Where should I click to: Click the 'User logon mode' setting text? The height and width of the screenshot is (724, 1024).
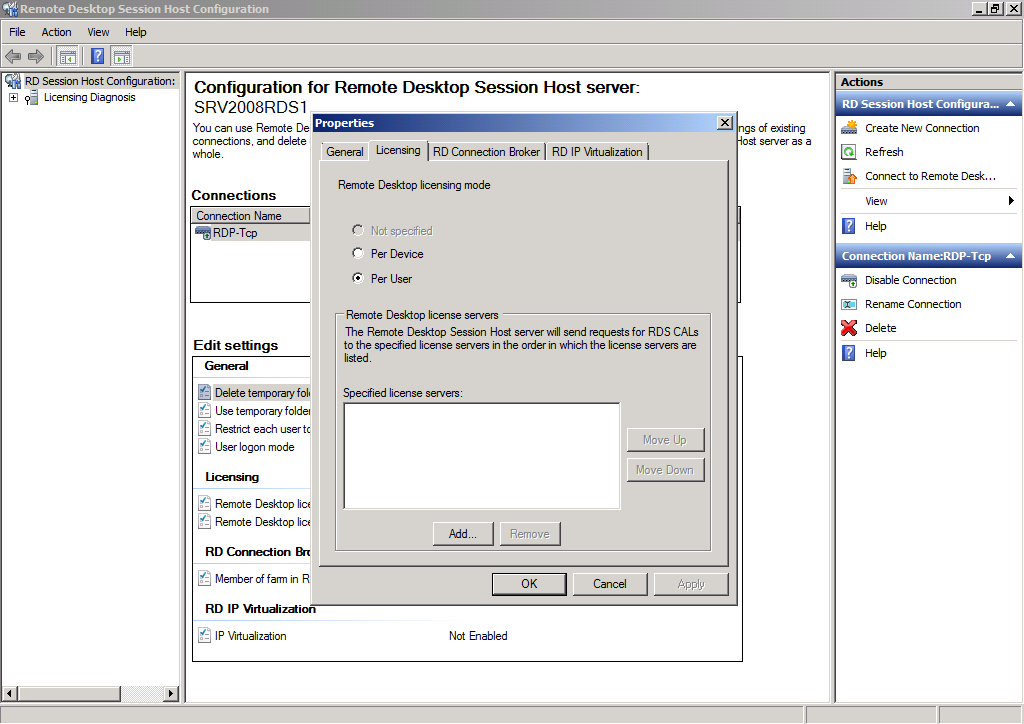pos(255,447)
